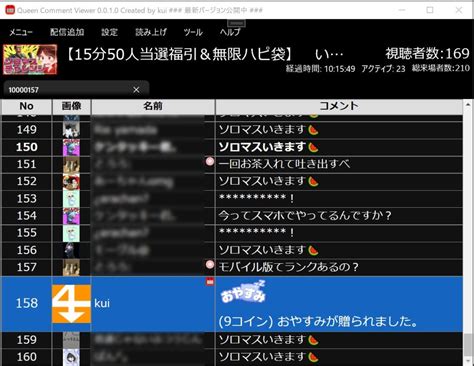
Task: Click the stream title 【15分50人当選福引＆無限ハピ袋】
Action: point(179,54)
